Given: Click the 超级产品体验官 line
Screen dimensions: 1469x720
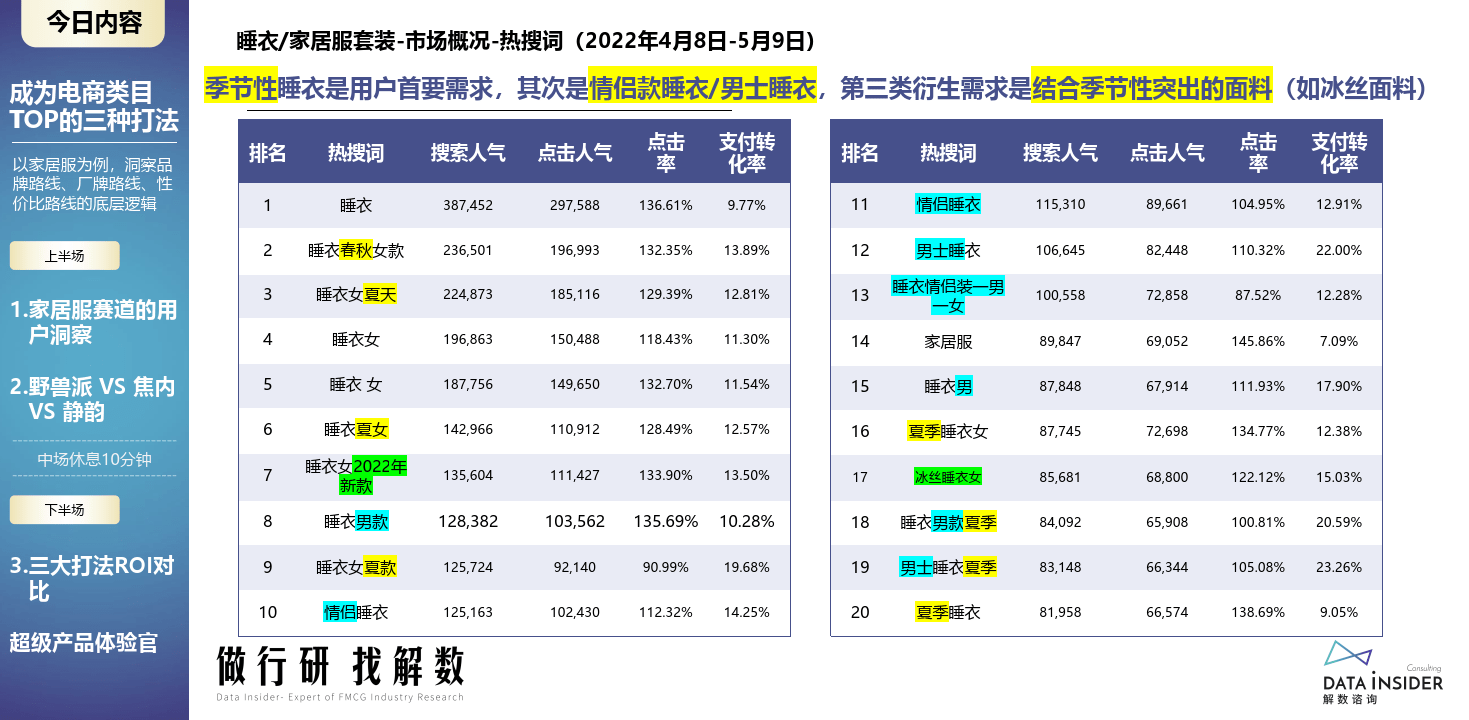Looking at the screenshot, I should point(84,643).
